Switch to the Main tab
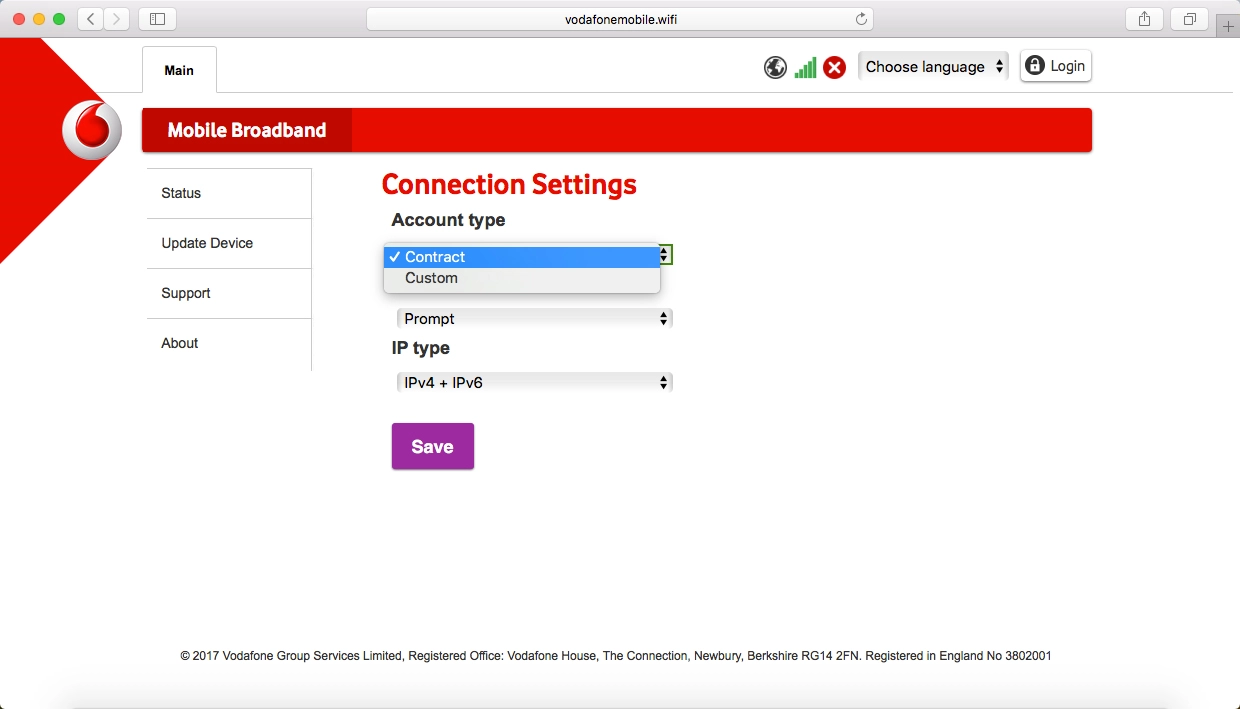Viewport: 1240px width, 709px height. tap(179, 70)
